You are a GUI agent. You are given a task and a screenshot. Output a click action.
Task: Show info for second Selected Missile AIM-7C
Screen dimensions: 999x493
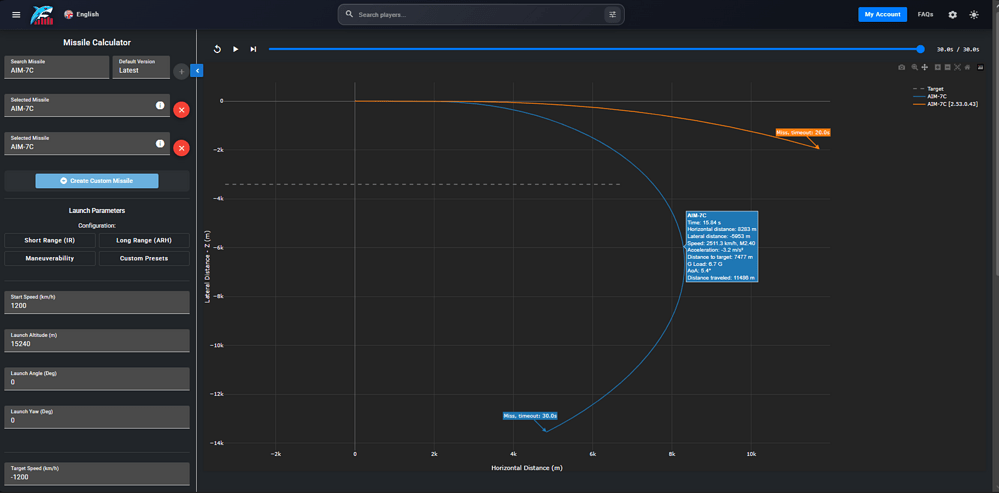[x=160, y=143]
